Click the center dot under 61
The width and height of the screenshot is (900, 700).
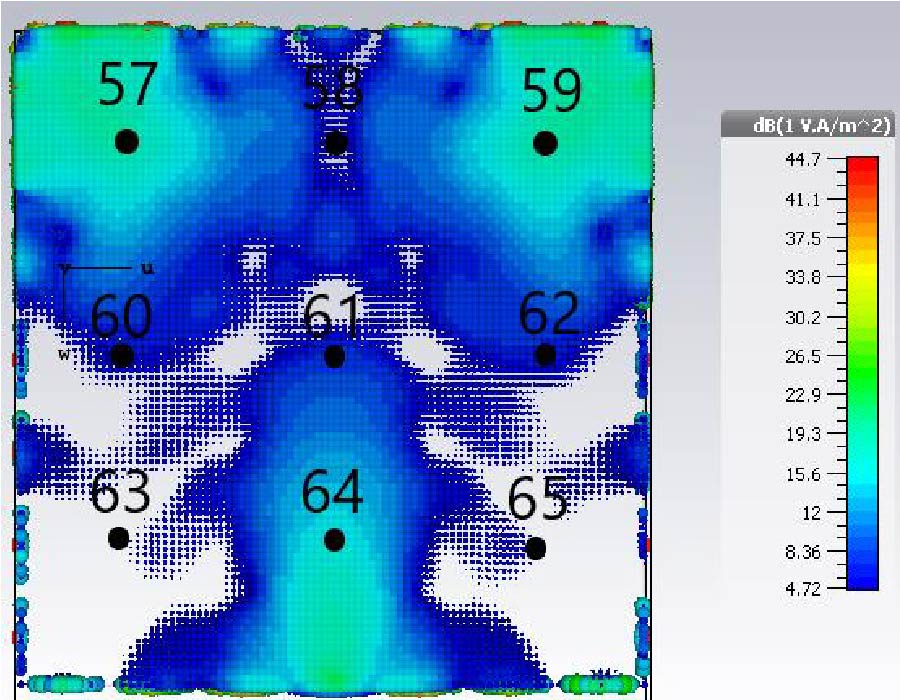pos(335,356)
